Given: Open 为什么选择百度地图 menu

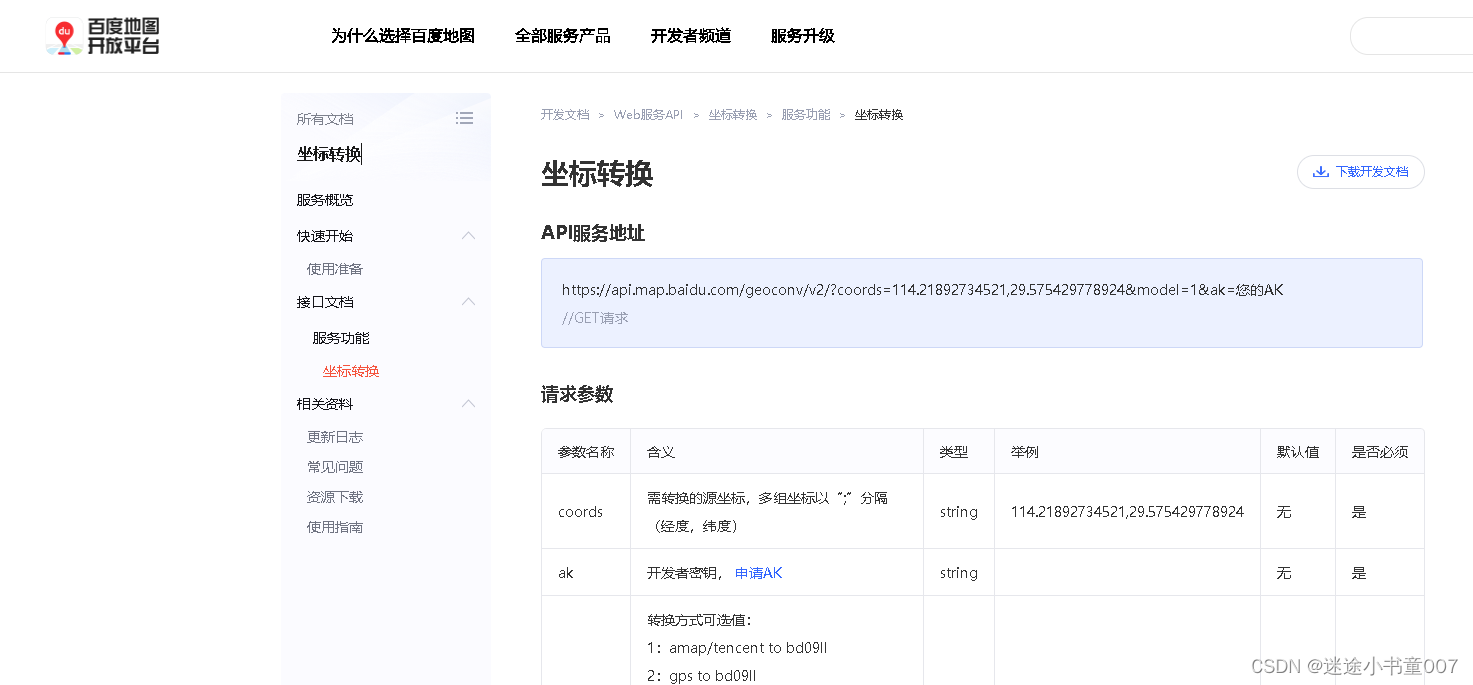Looking at the screenshot, I should (x=403, y=36).
